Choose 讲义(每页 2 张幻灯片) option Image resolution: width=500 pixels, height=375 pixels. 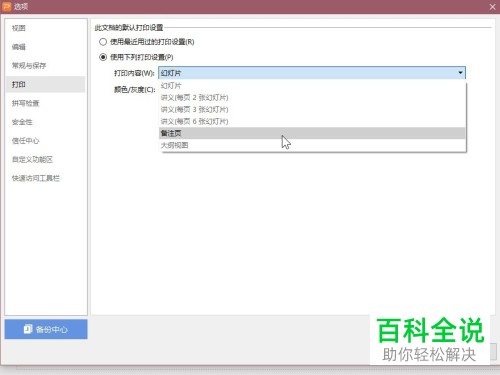pos(312,98)
